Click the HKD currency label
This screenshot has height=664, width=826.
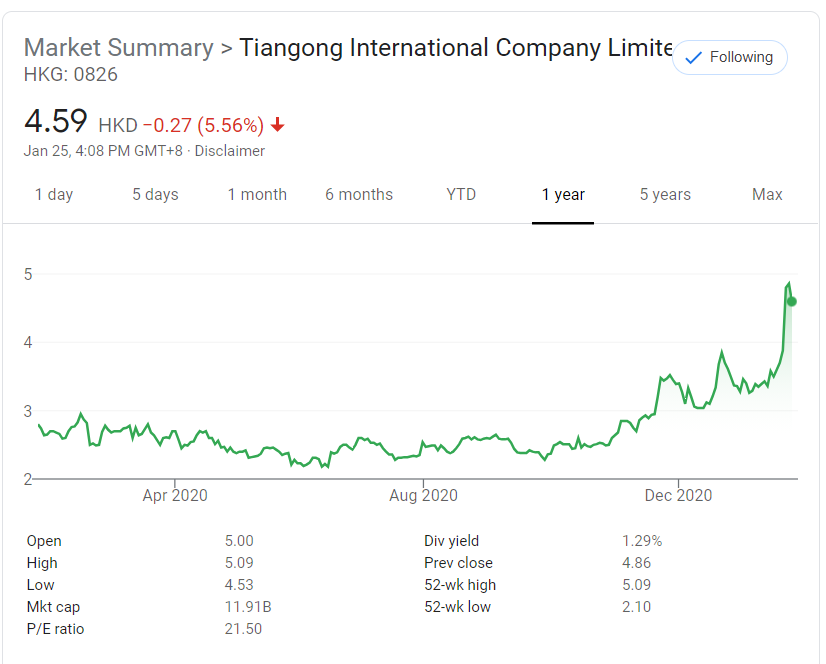pyautogui.click(x=118, y=125)
